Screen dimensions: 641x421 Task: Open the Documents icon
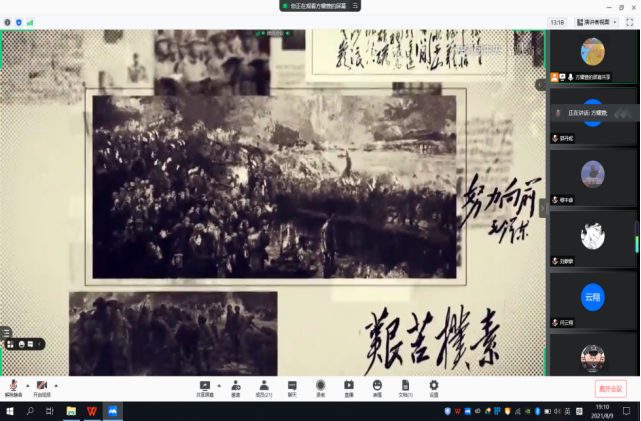click(405, 385)
